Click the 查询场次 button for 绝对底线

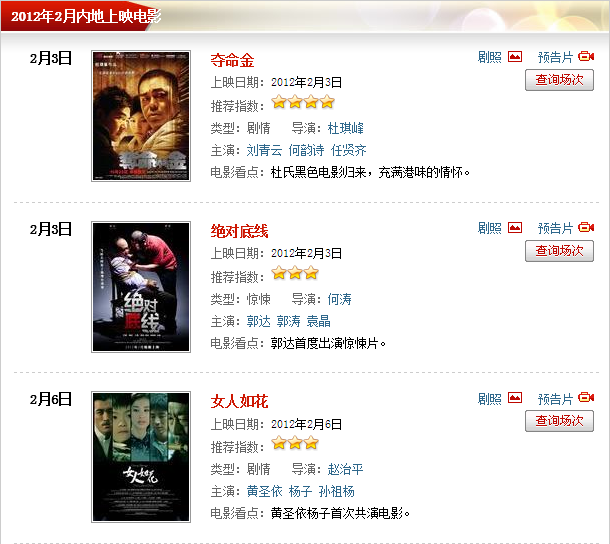click(559, 251)
